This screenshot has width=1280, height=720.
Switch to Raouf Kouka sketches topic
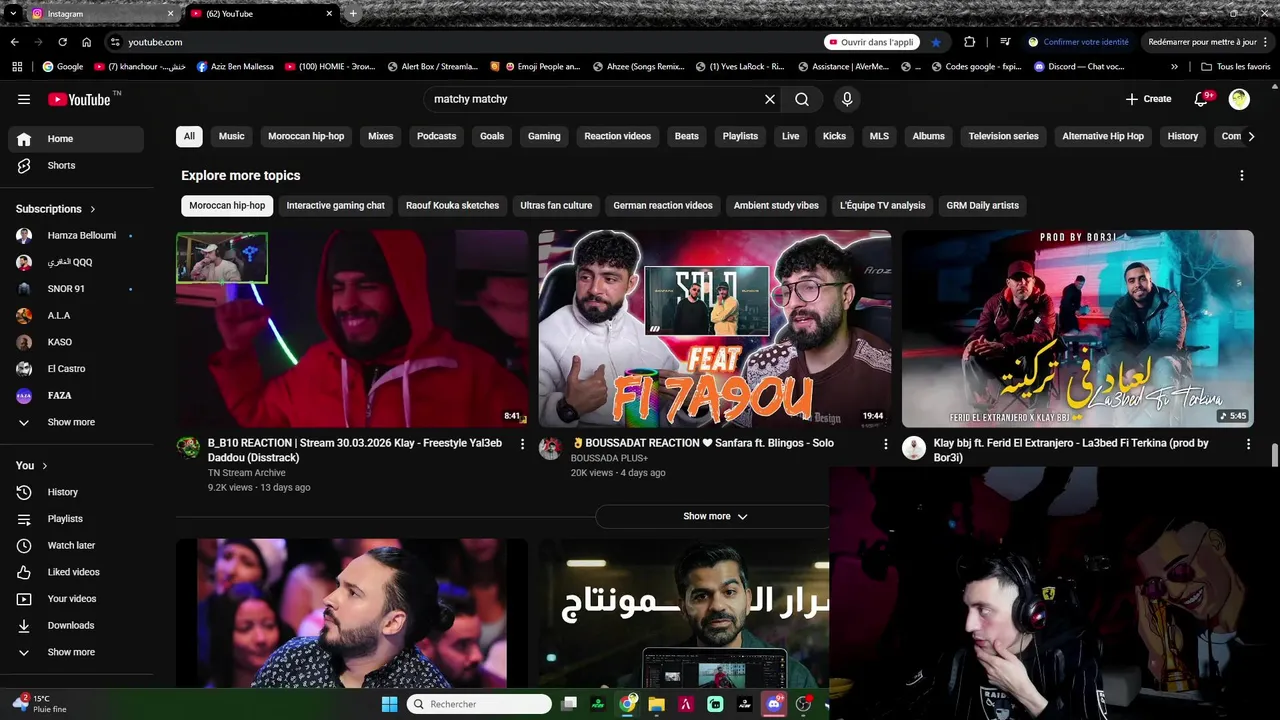pos(452,206)
